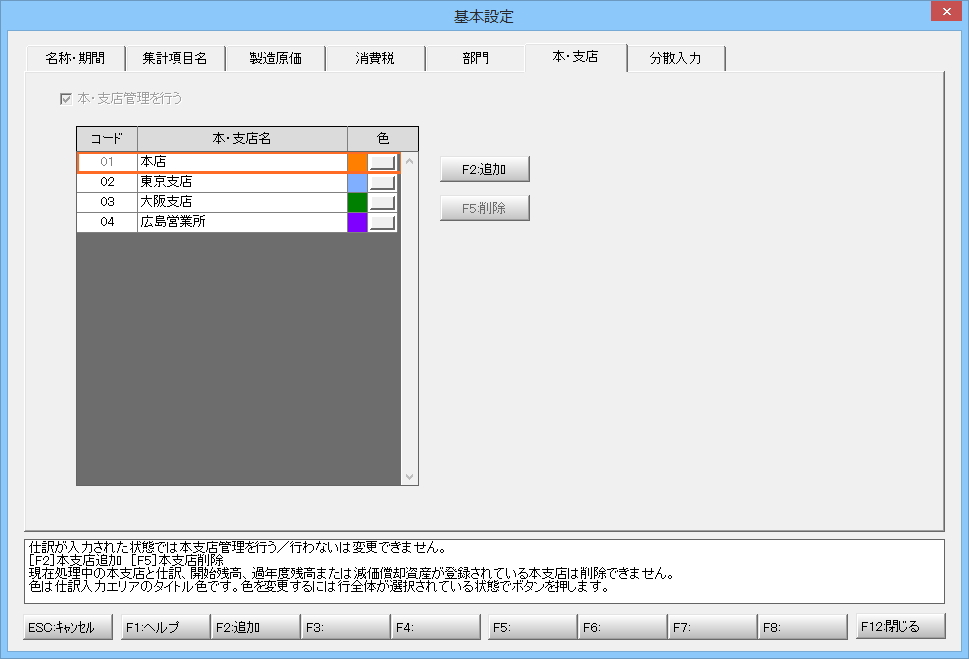Open the 分散入力 tab

click(x=675, y=58)
